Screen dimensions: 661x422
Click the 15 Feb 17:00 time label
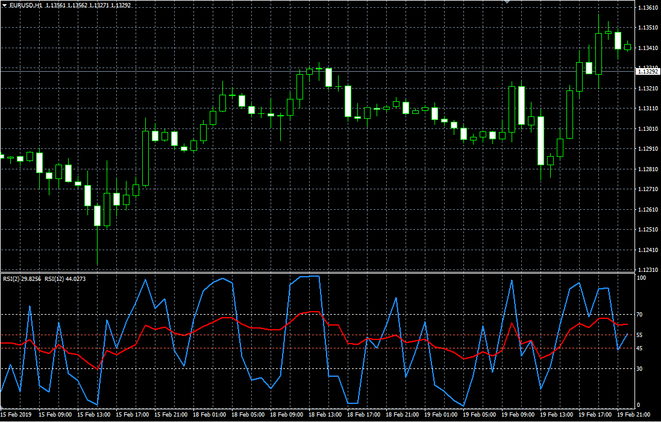click(132, 415)
